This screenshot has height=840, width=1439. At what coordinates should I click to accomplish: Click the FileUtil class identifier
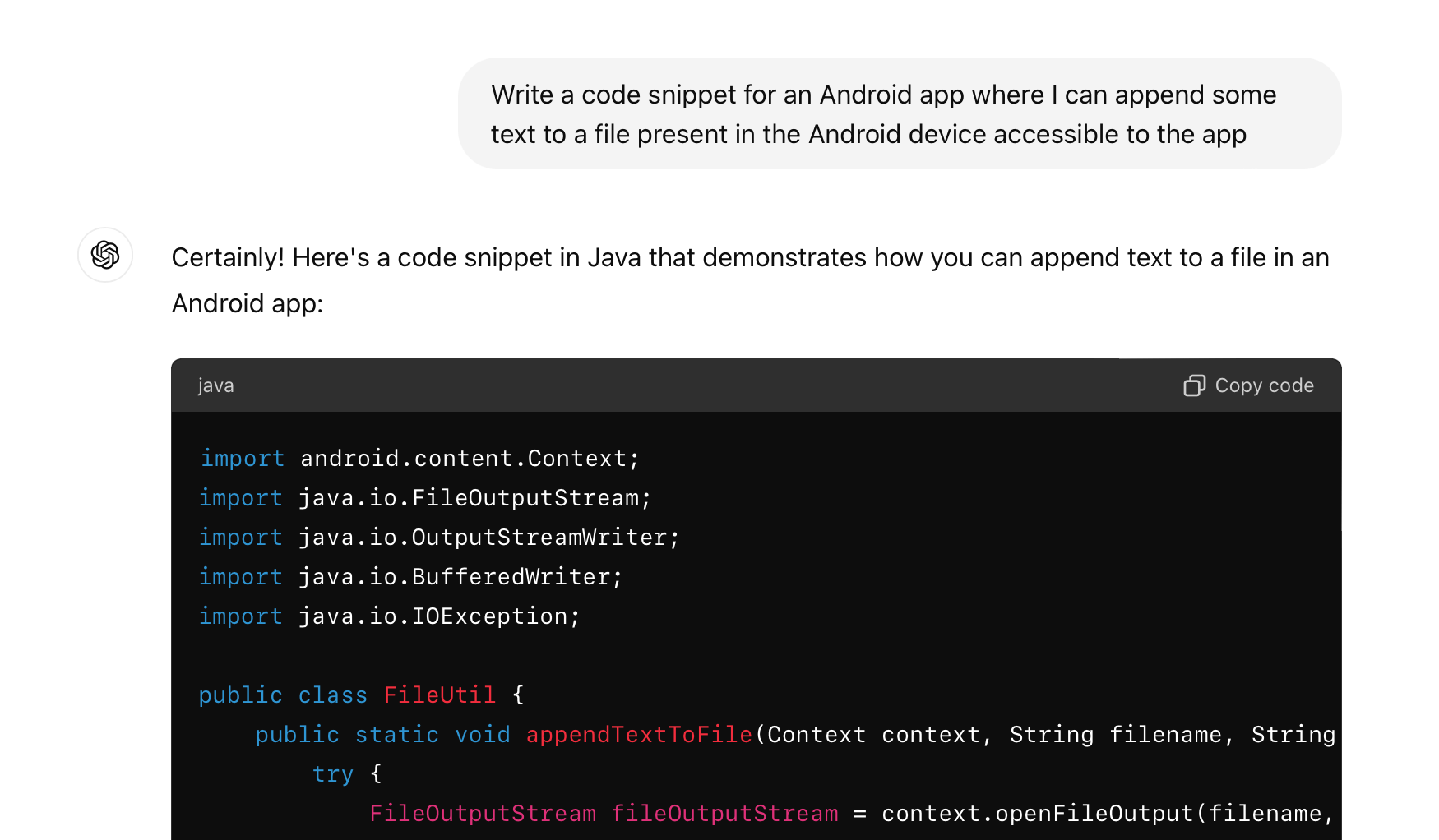pyautogui.click(x=439, y=695)
